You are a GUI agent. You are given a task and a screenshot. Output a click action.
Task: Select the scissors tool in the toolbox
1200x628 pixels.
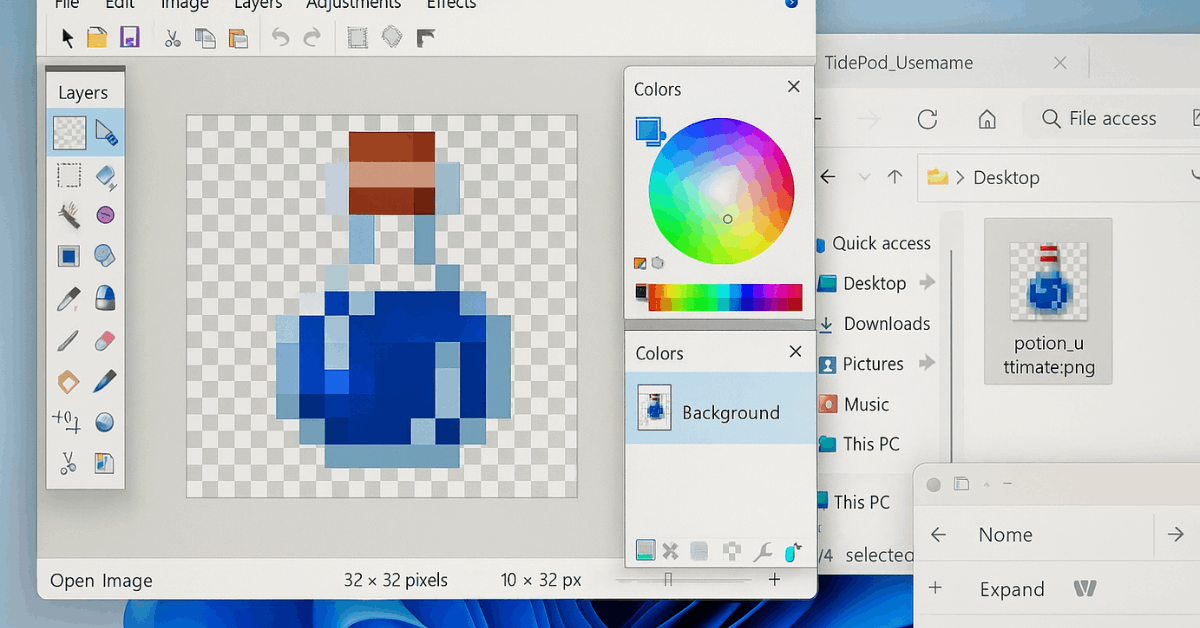69,462
